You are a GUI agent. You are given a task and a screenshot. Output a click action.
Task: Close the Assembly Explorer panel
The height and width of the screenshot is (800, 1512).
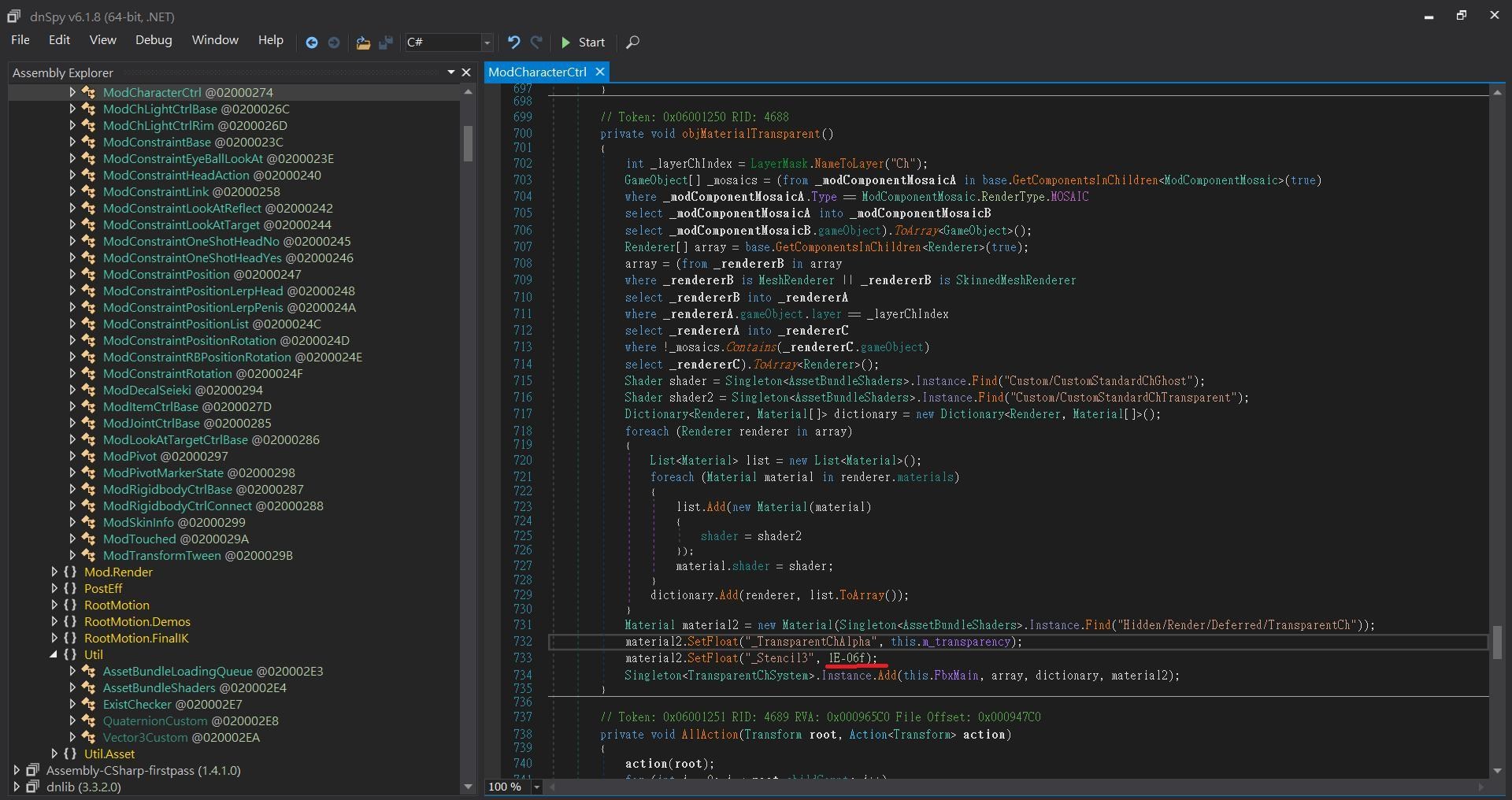coord(466,72)
